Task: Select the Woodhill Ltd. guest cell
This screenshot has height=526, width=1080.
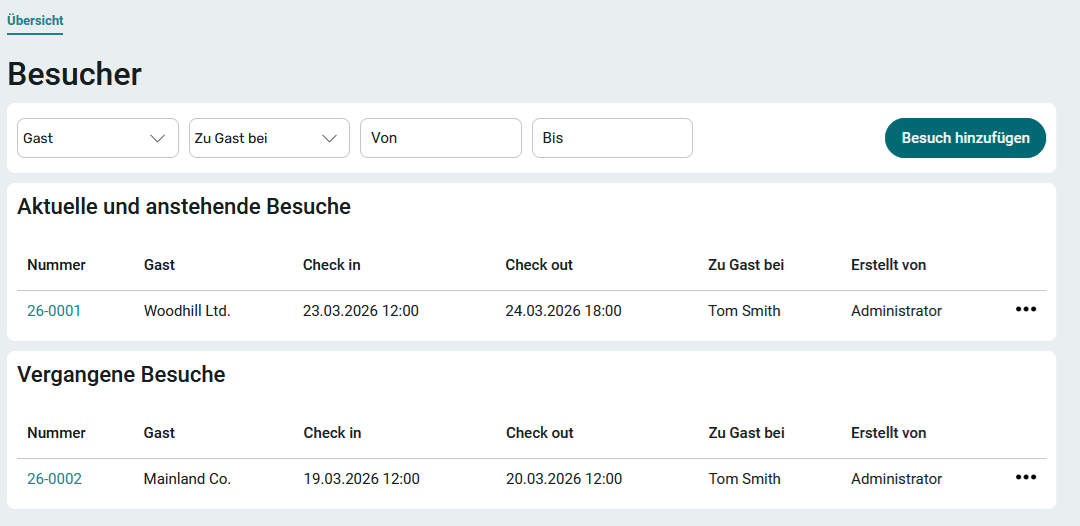Action: [187, 311]
